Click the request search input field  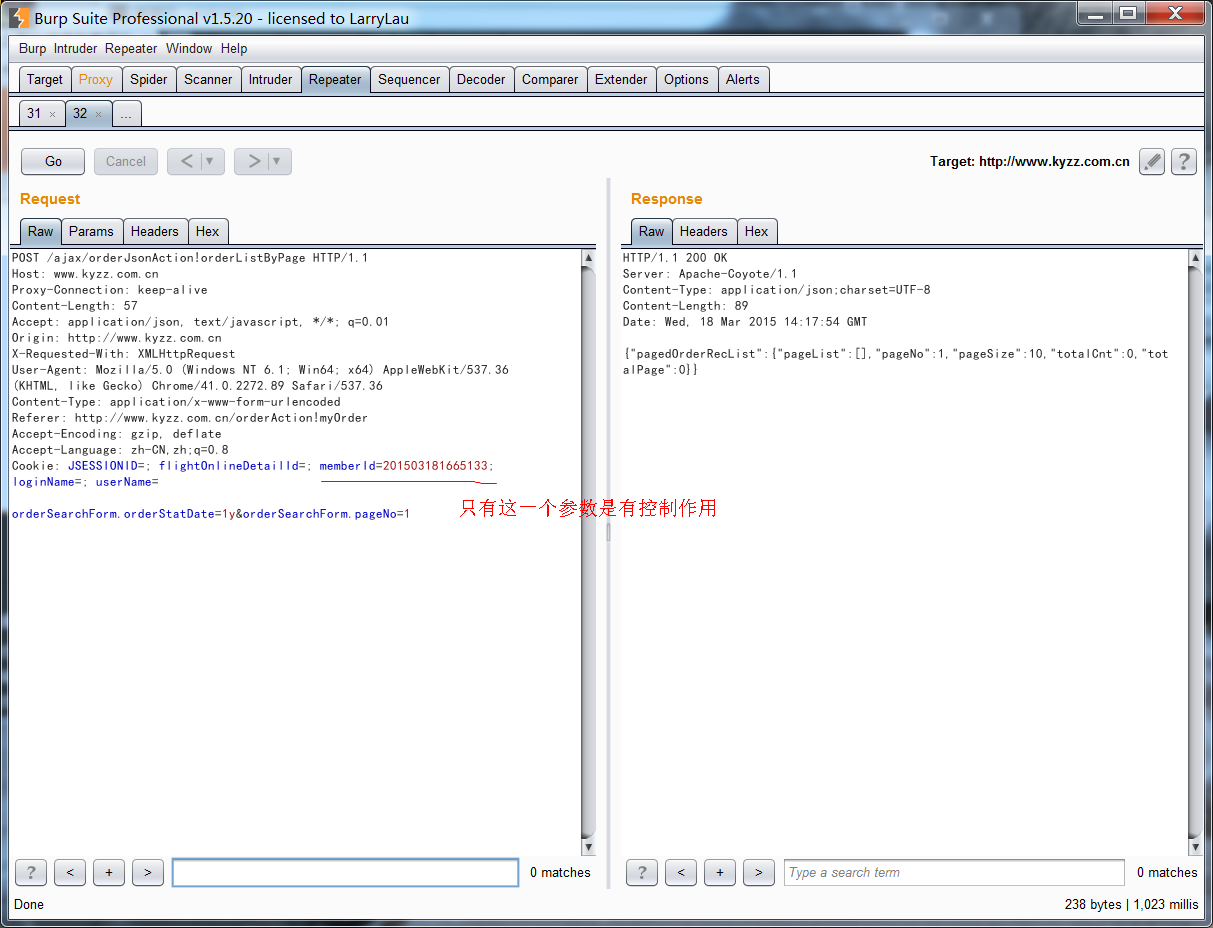pyautogui.click(x=345, y=873)
